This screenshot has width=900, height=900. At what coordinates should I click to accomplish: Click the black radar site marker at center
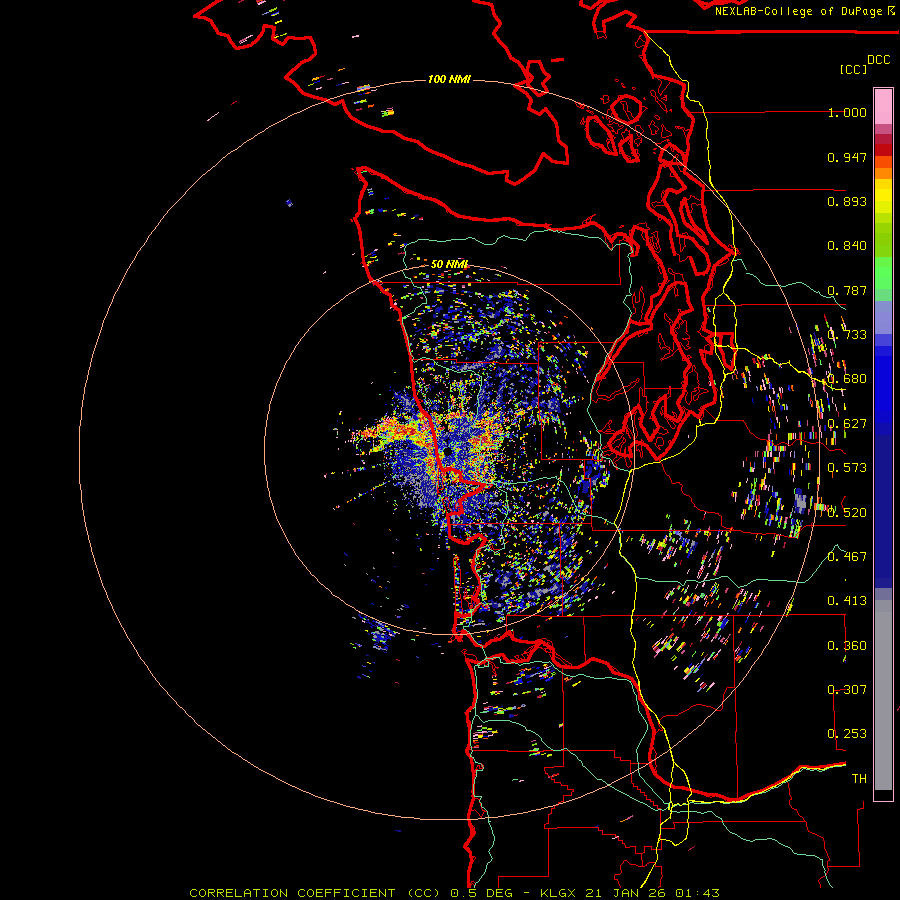[x=448, y=452]
